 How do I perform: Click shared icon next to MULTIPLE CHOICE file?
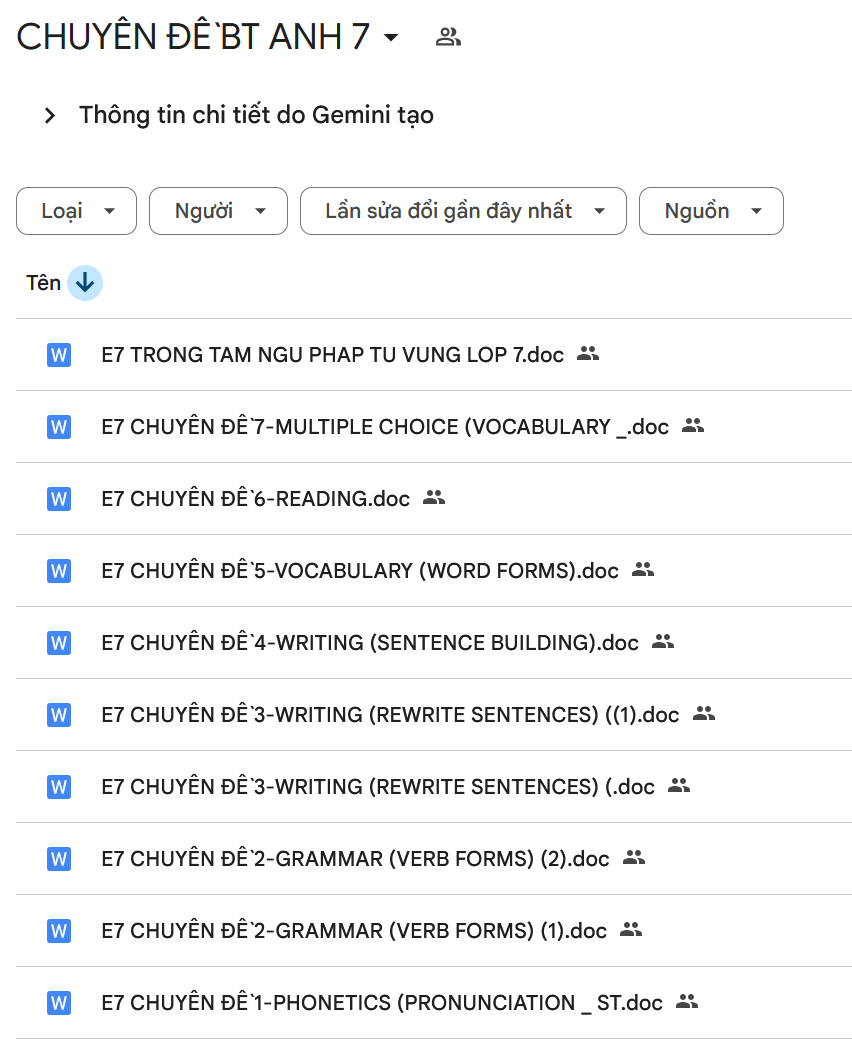[693, 426]
